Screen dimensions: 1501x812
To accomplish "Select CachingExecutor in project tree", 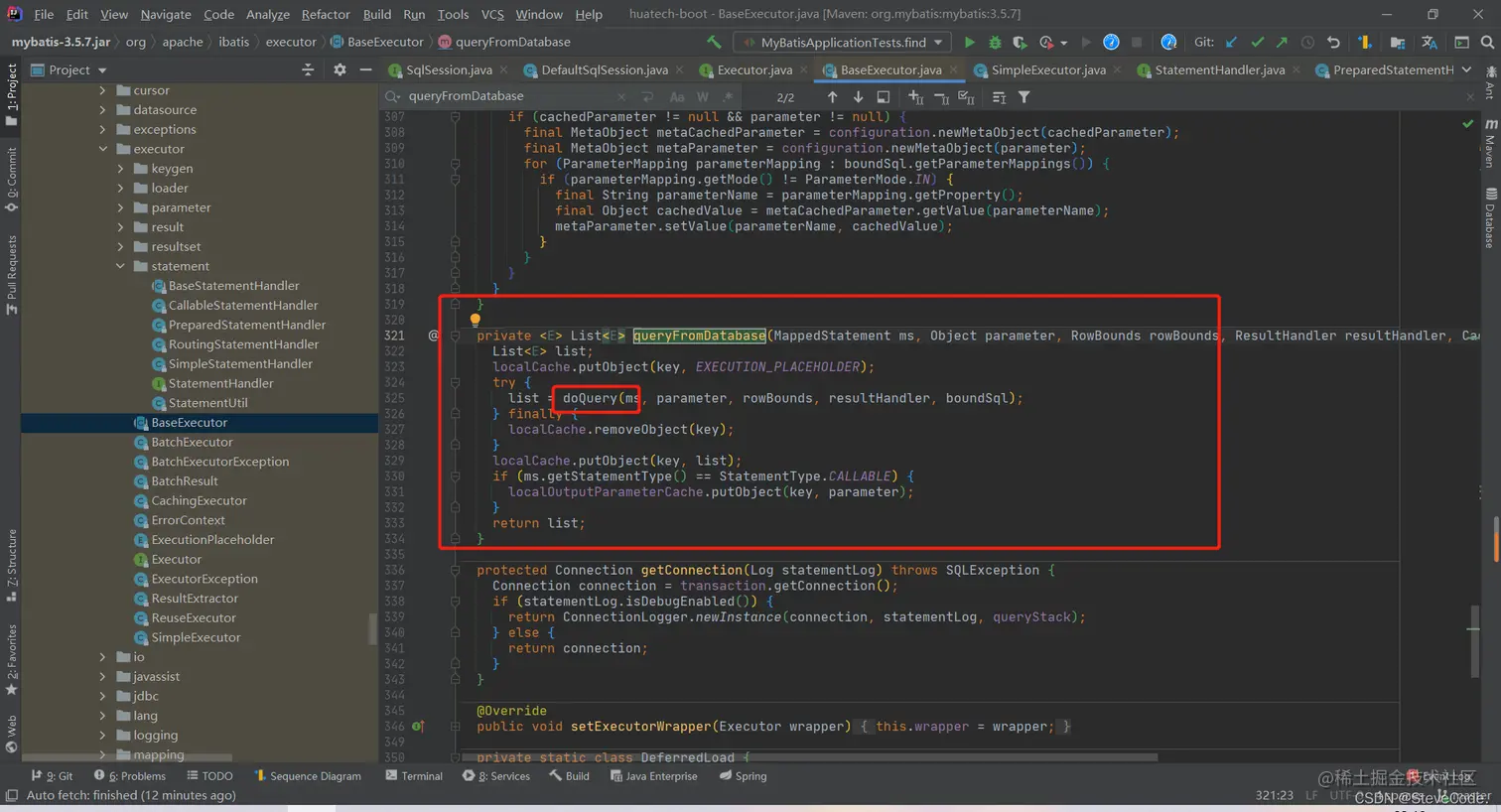I will point(199,500).
